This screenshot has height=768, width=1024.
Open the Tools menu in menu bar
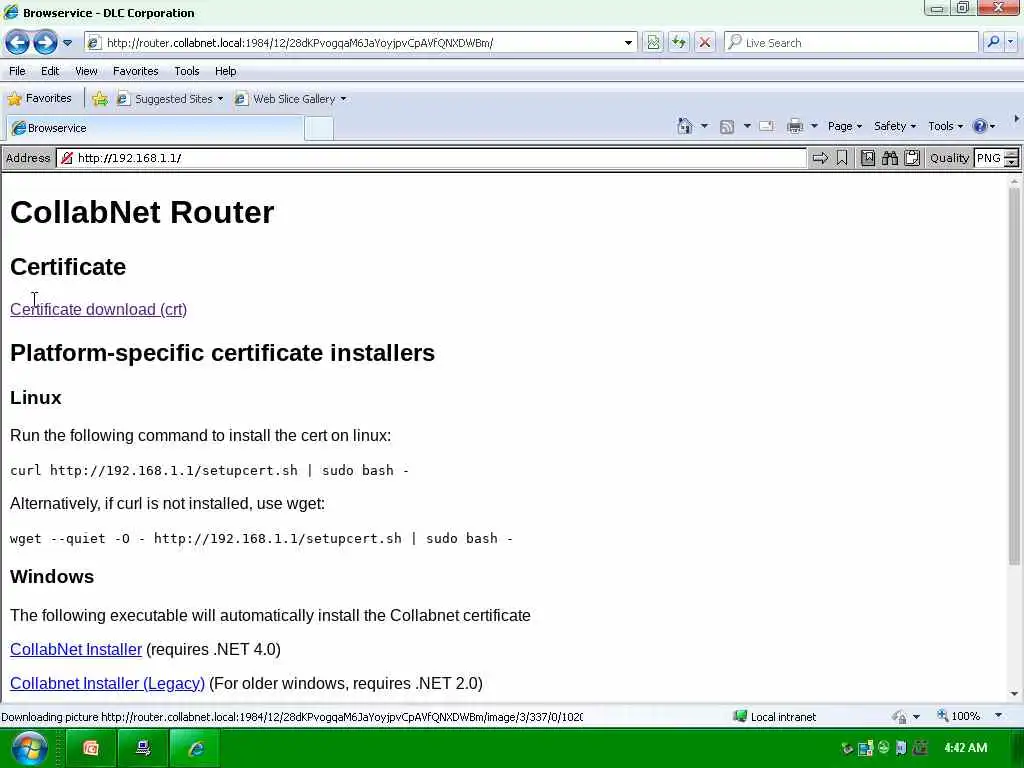pyautogui.click(x=187, y=71)
